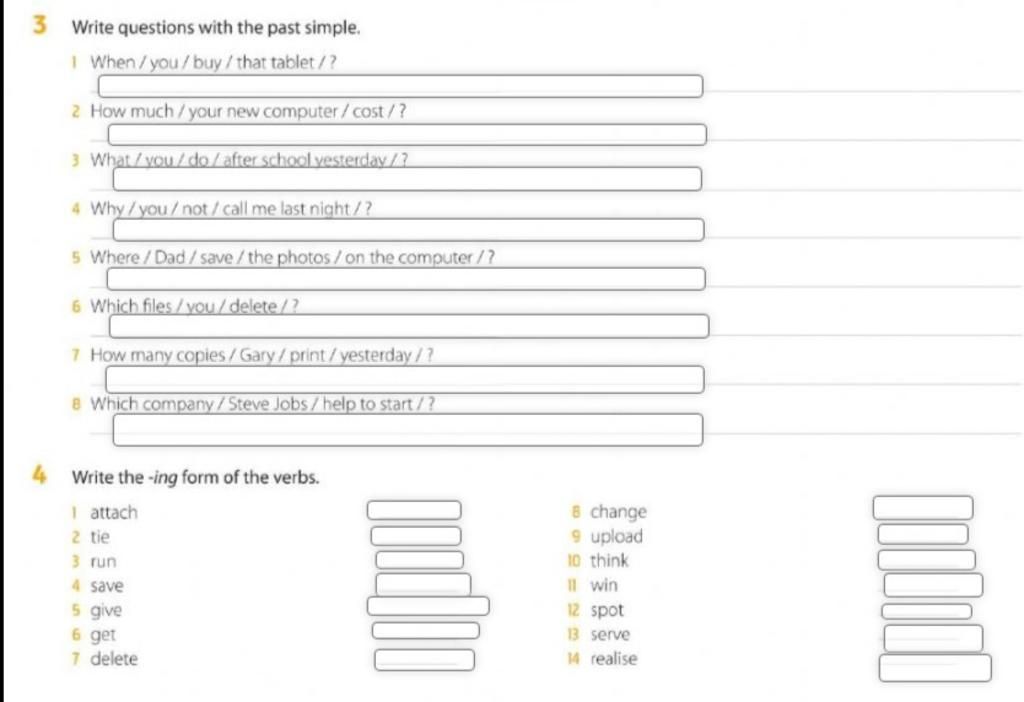Click answer box for 'How many copies / Gary'
Viewport: 1024px width, 702px height.
point(405,379)
